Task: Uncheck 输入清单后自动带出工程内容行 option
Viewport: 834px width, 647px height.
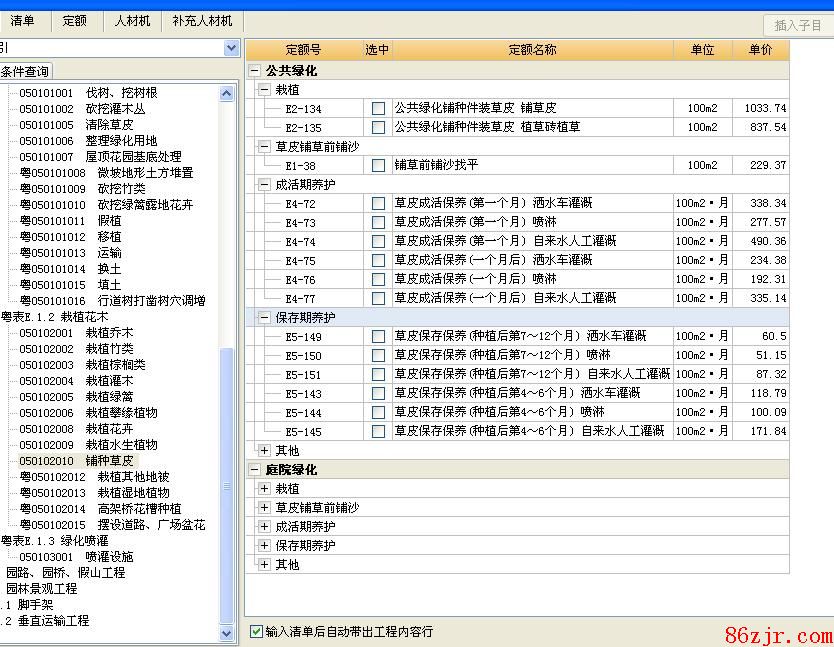Action: click(x=257, y=632)
